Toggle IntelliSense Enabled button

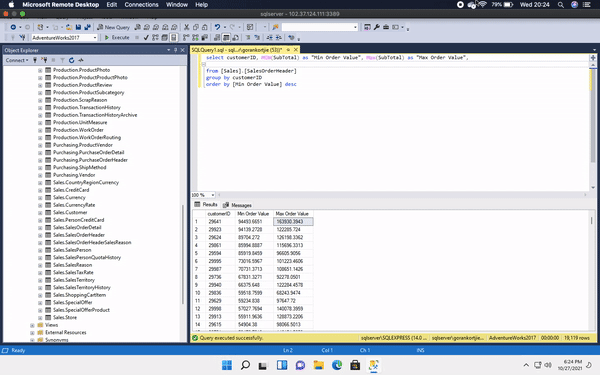tap(174, 38)
